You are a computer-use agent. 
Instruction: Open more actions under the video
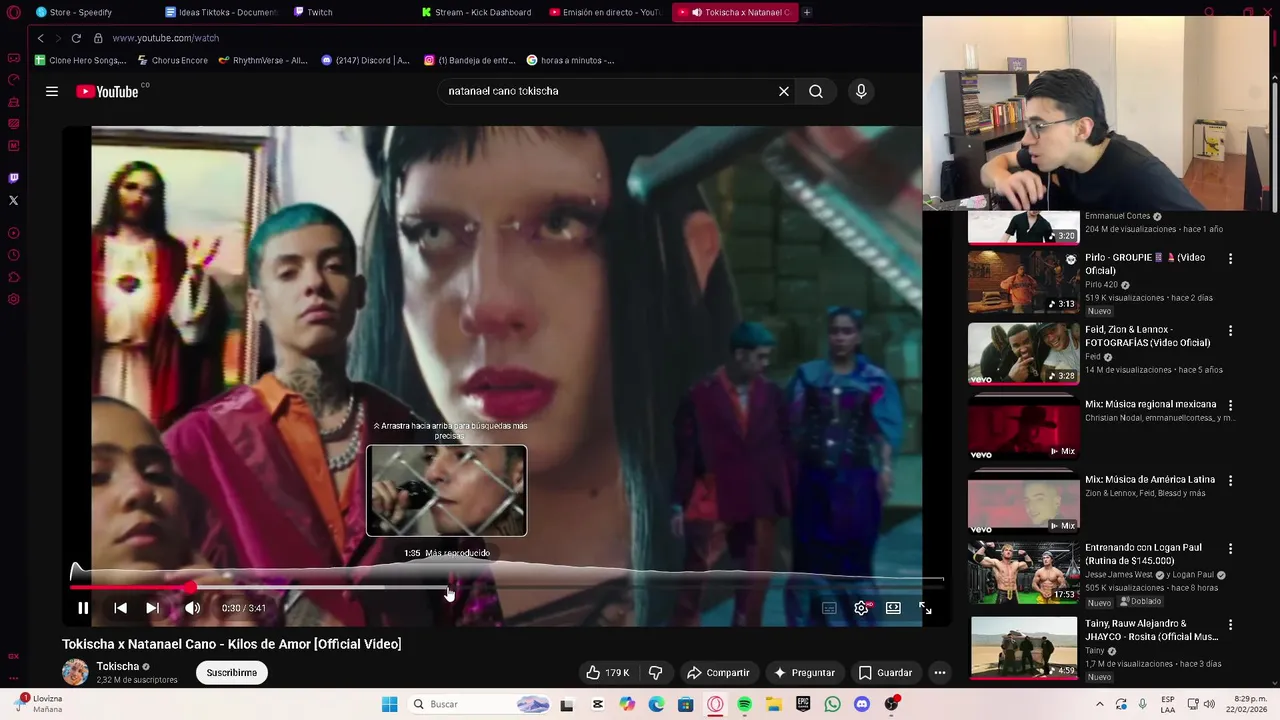(940, 673)
